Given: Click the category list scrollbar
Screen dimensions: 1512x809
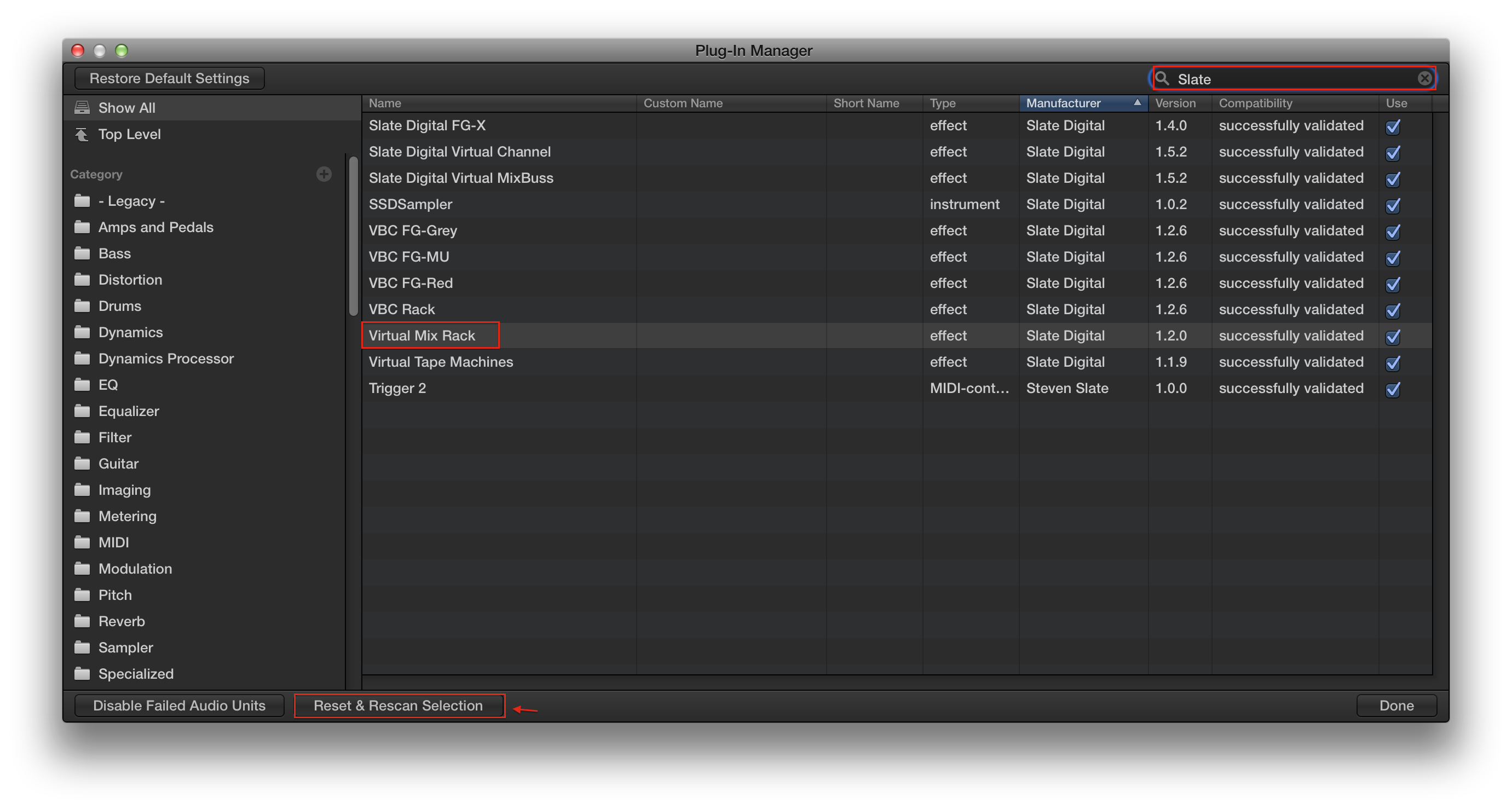Looking at the screenshot, I should point(353,235).
